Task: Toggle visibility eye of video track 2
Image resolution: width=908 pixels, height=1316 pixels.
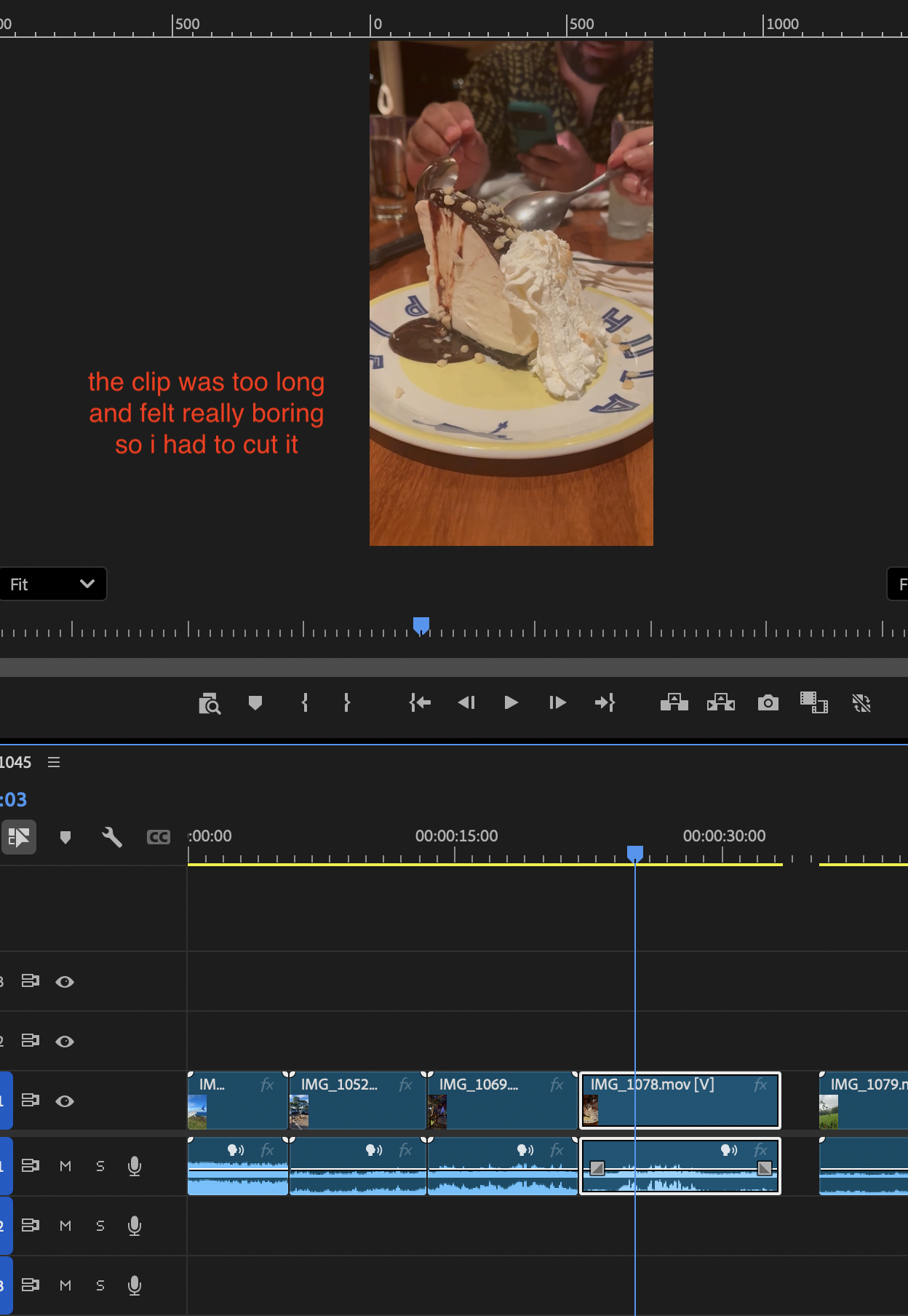Action: 65,1042
